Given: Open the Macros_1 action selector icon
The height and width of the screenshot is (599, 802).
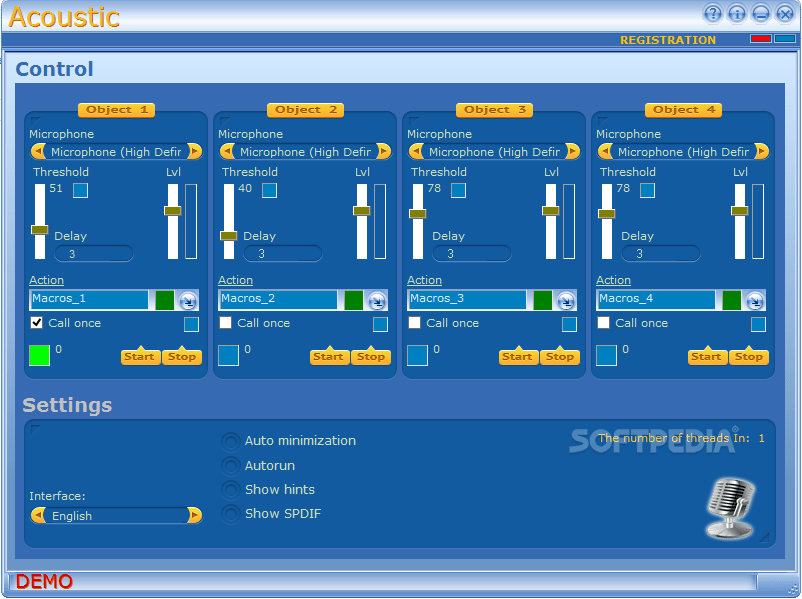Looking at the screenshot, I should pyautogui.click(x=185, y=300).
